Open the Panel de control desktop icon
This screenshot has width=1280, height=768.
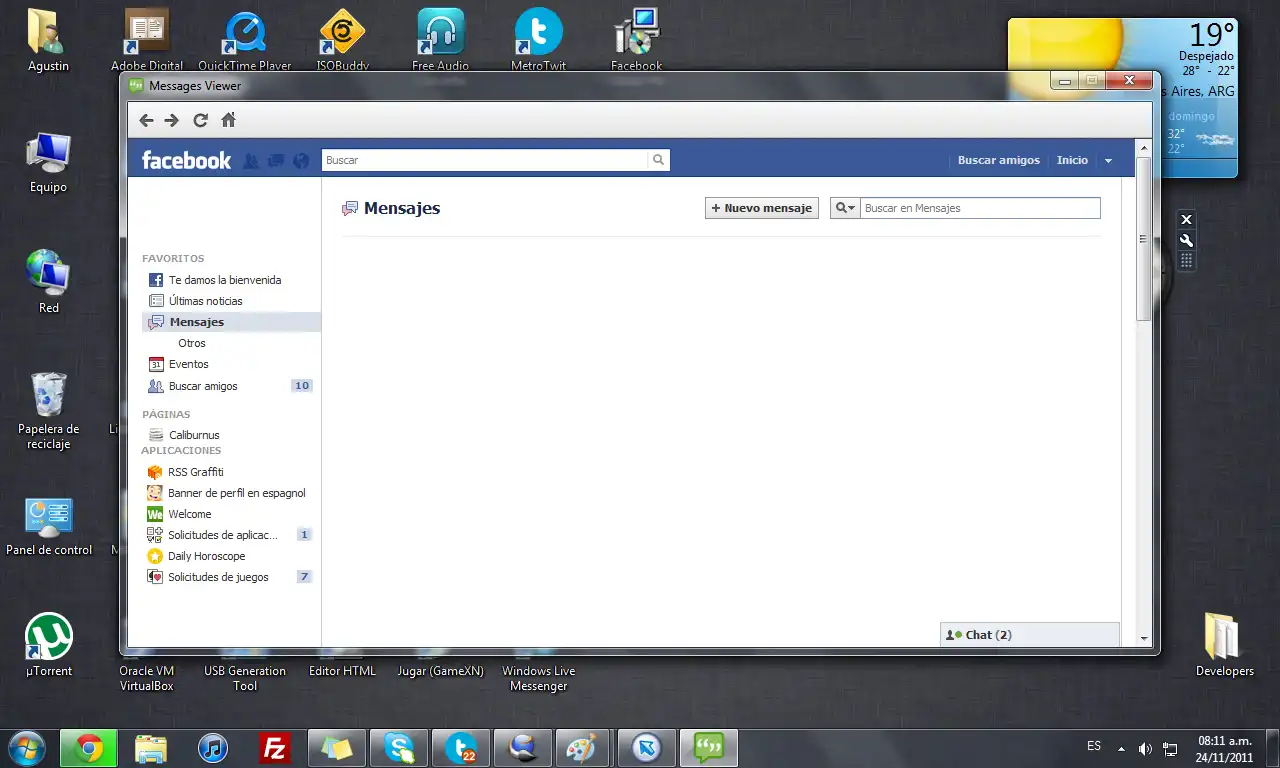[x=49, y=527]
